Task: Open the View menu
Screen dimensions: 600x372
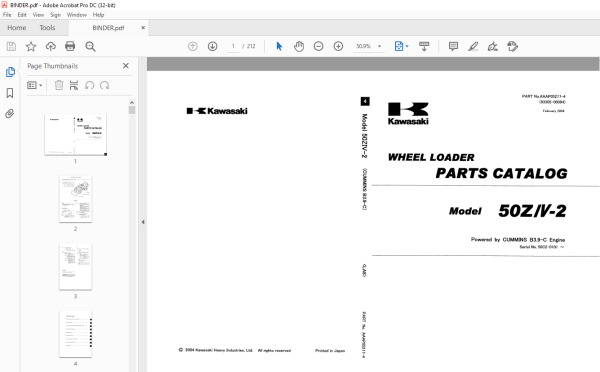Action: tap(38, 15)
